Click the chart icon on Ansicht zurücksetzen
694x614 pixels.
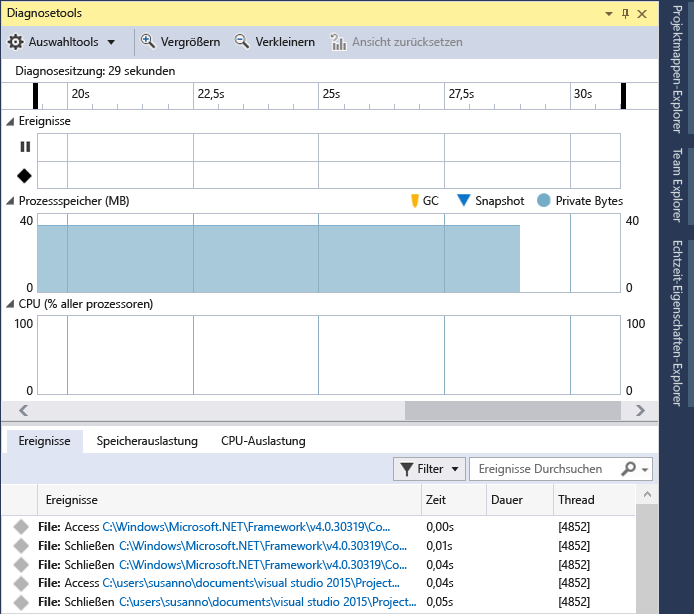click(x=338, y=42)
